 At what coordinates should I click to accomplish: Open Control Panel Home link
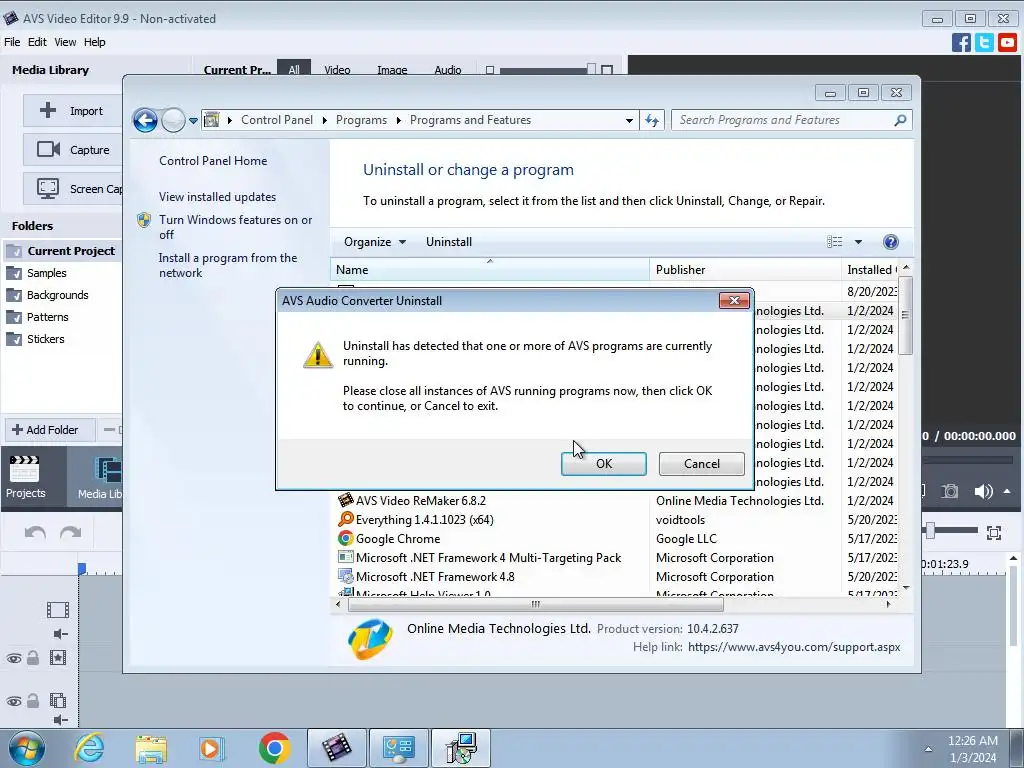point(213,161)
